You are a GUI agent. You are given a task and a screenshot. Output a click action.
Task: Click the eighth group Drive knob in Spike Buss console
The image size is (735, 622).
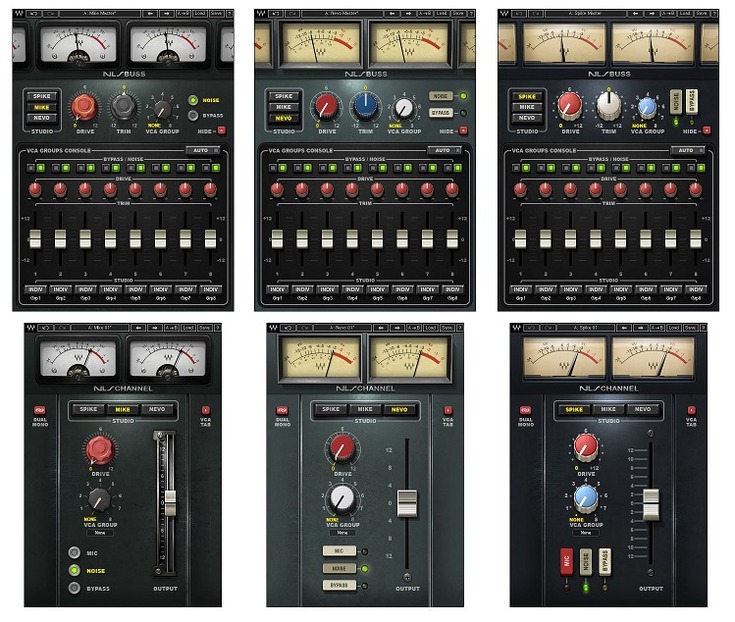click(x=696, y=189)
